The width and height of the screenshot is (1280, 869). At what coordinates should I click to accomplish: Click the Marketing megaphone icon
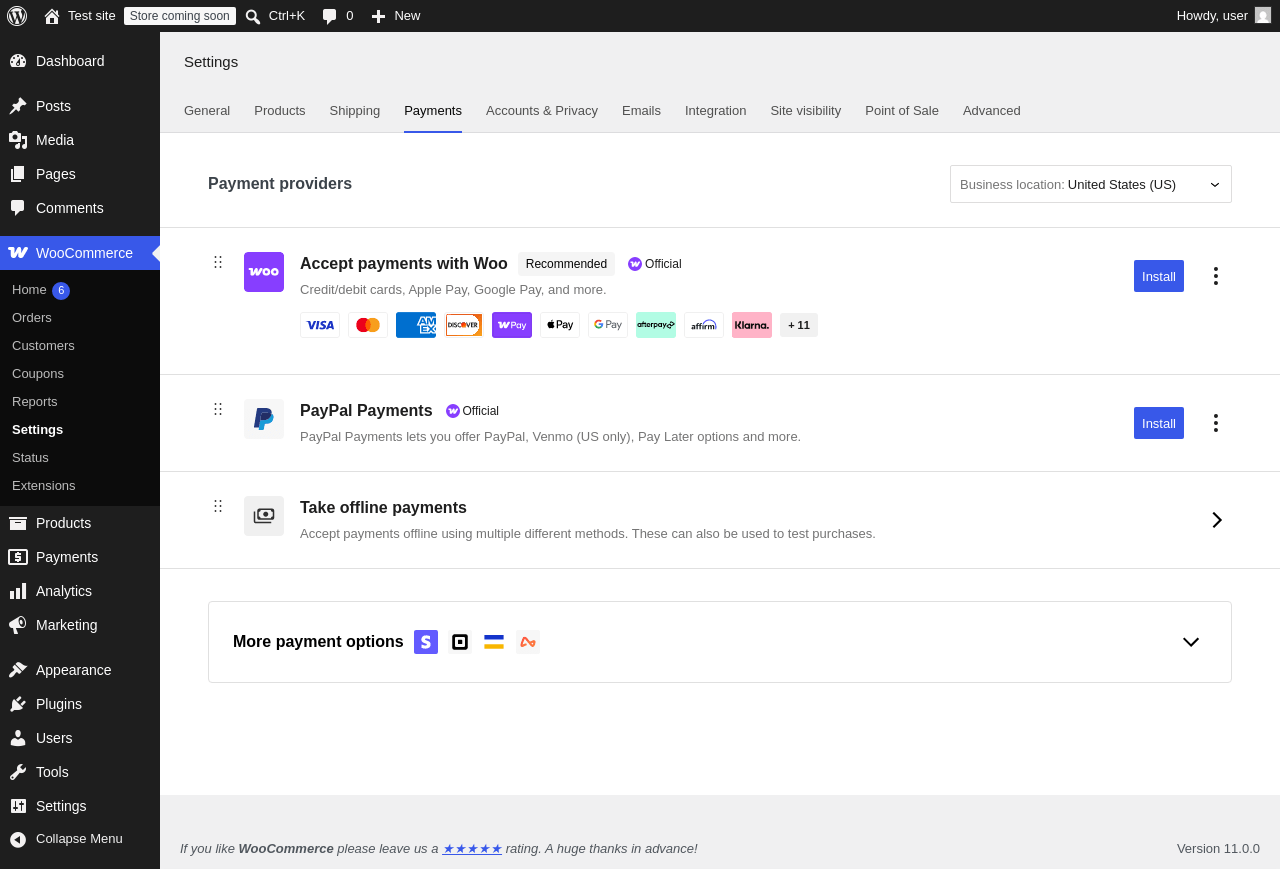(18, 625)
